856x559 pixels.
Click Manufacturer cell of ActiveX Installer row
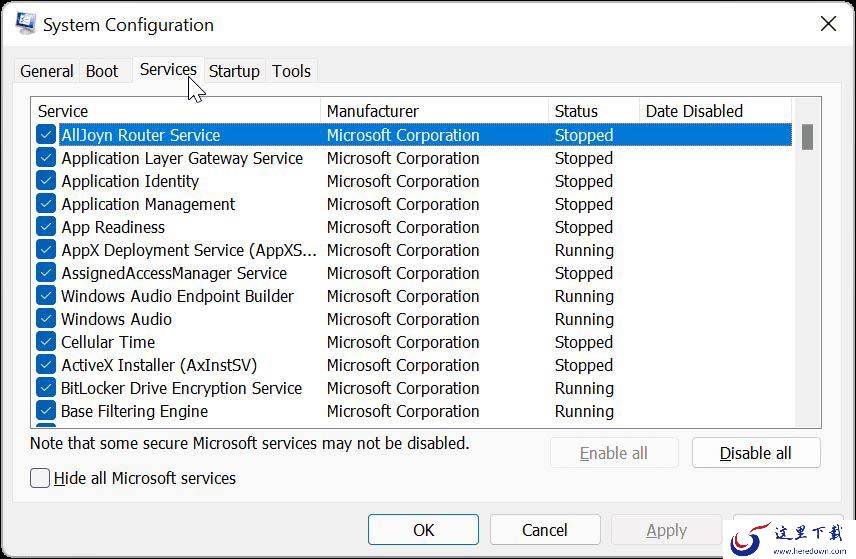(x=403, y=364)
